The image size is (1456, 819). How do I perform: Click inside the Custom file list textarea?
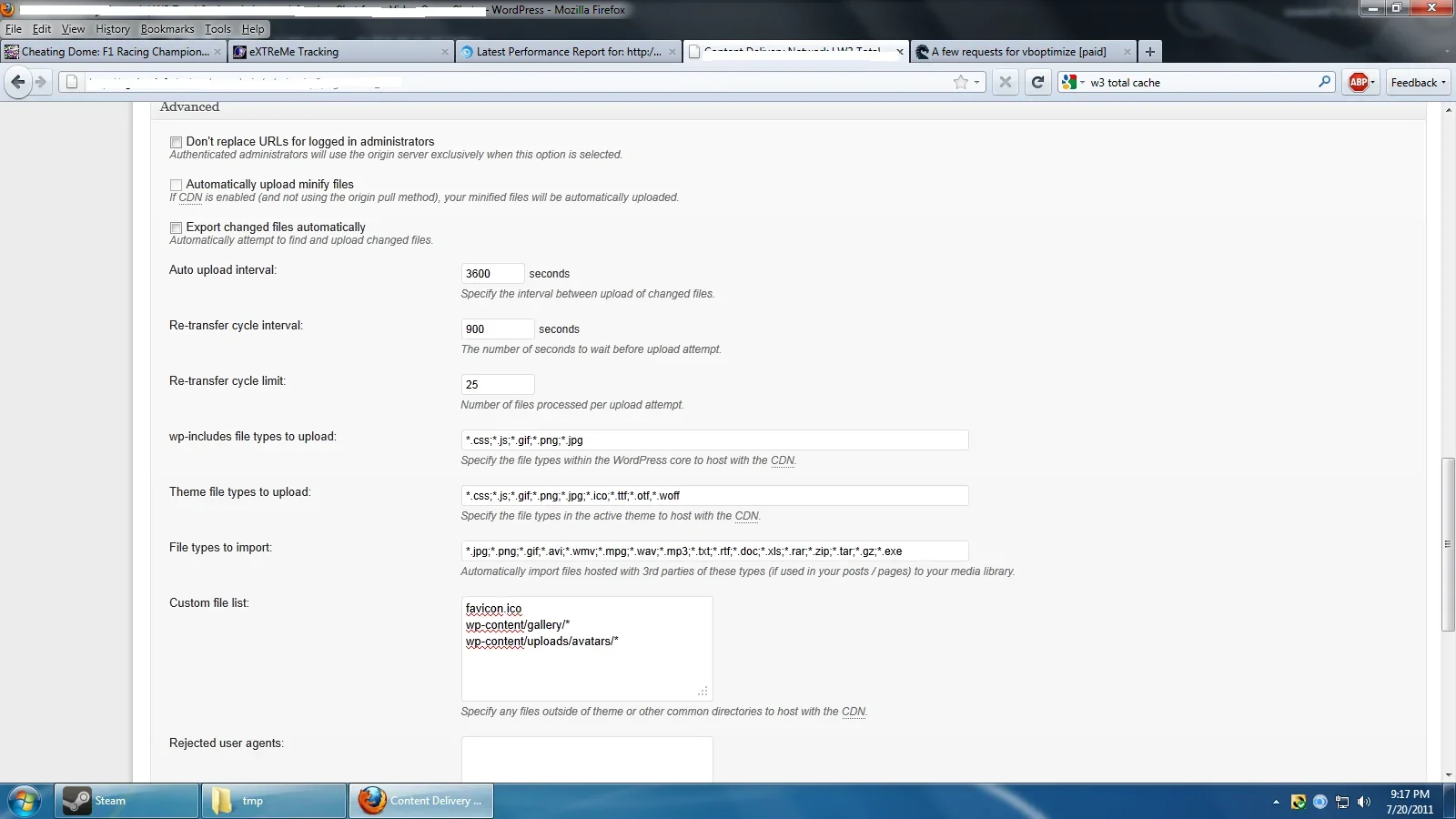pyautogui.click(x=587, y=648)
